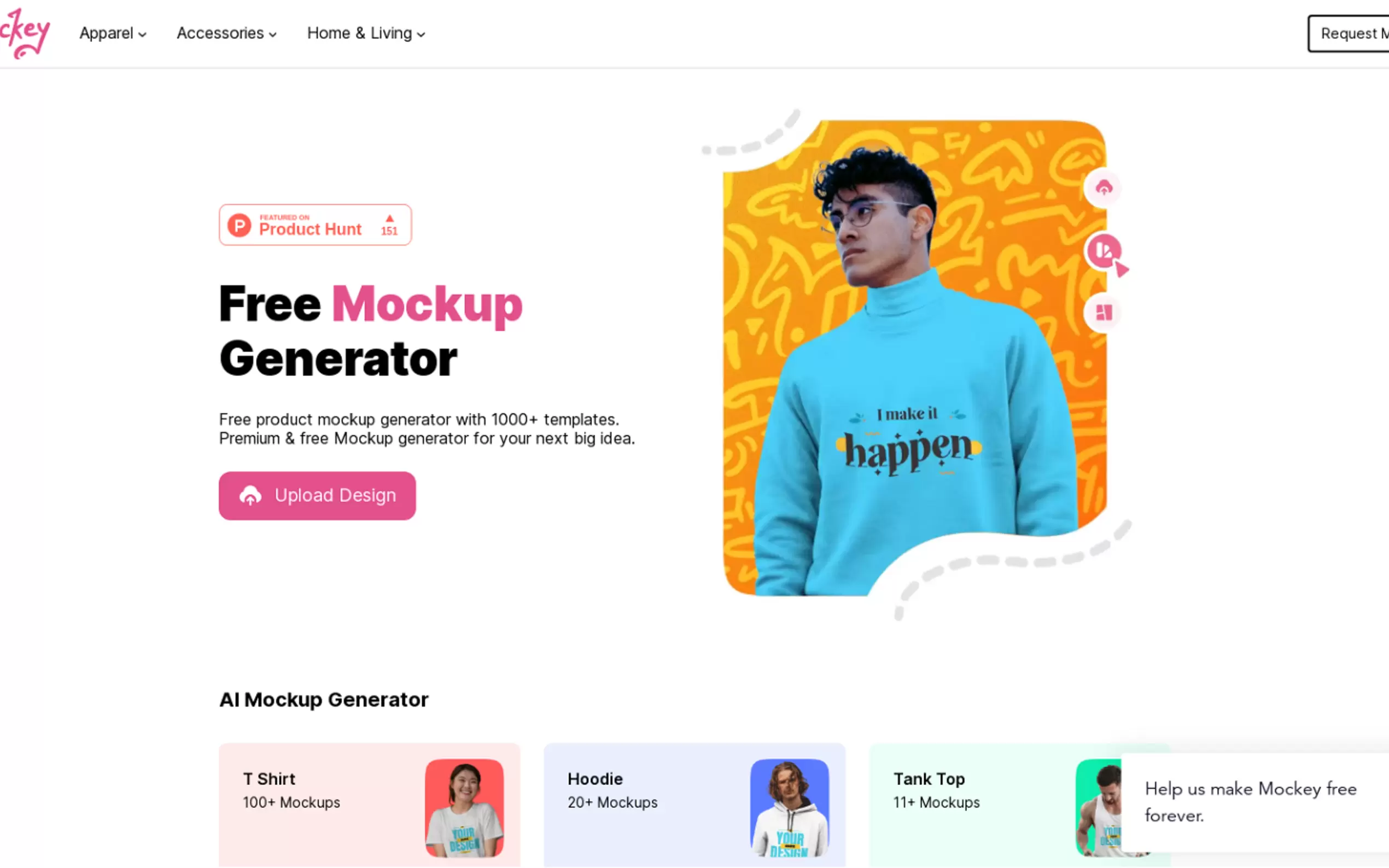Click the upload cloud icon beside hero image
This screenshot has height=868, width=1389.
(1103, 187)
